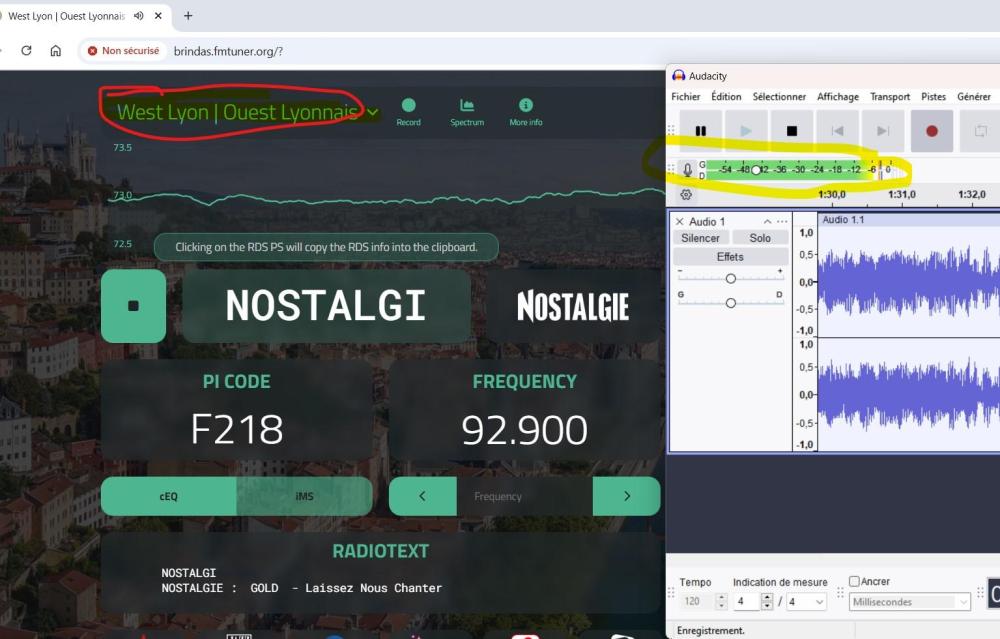Increase tempo with up stepper arrow

(721, 598)
